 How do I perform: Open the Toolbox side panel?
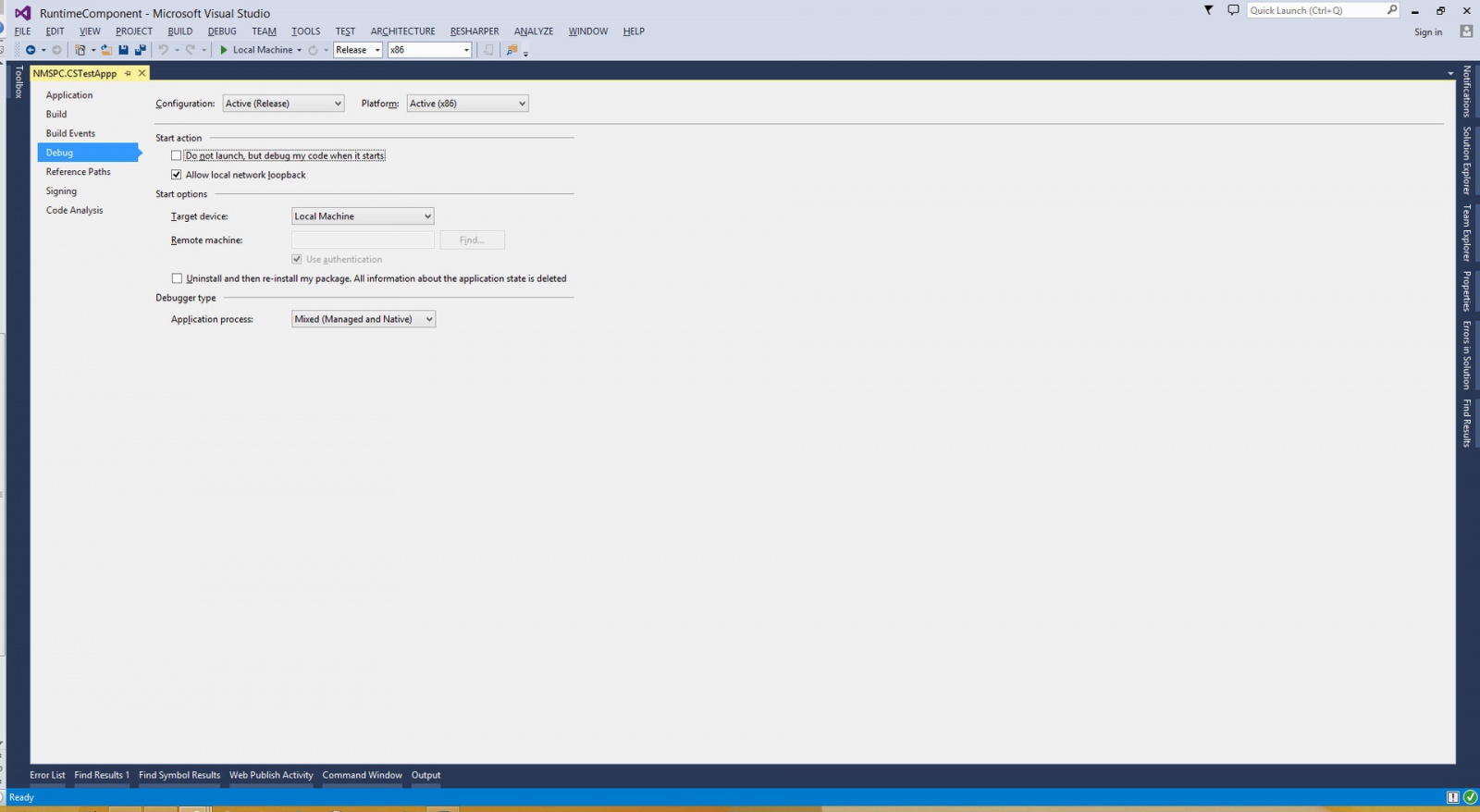[x=18, y=81]
